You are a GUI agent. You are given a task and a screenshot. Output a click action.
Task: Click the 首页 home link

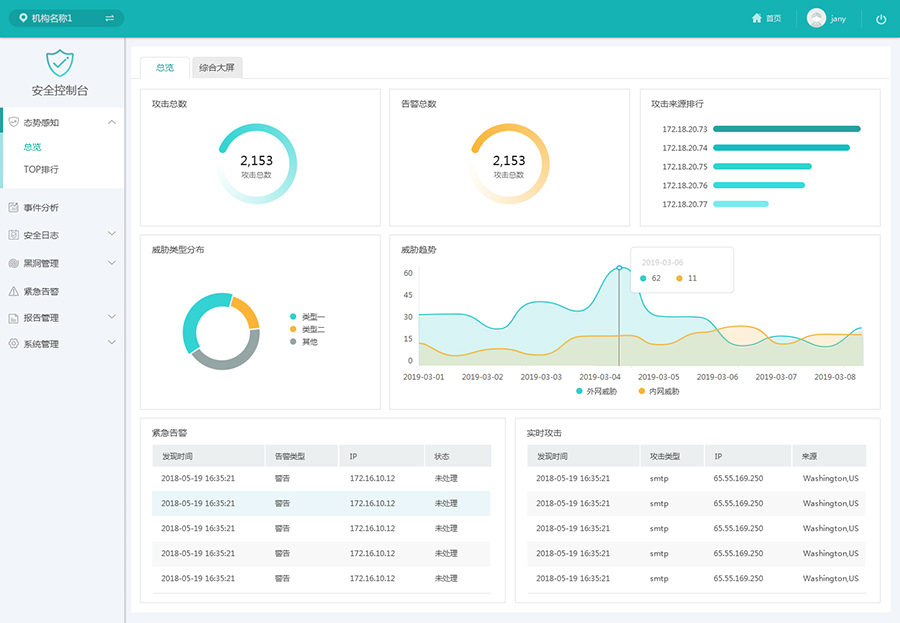773,19
